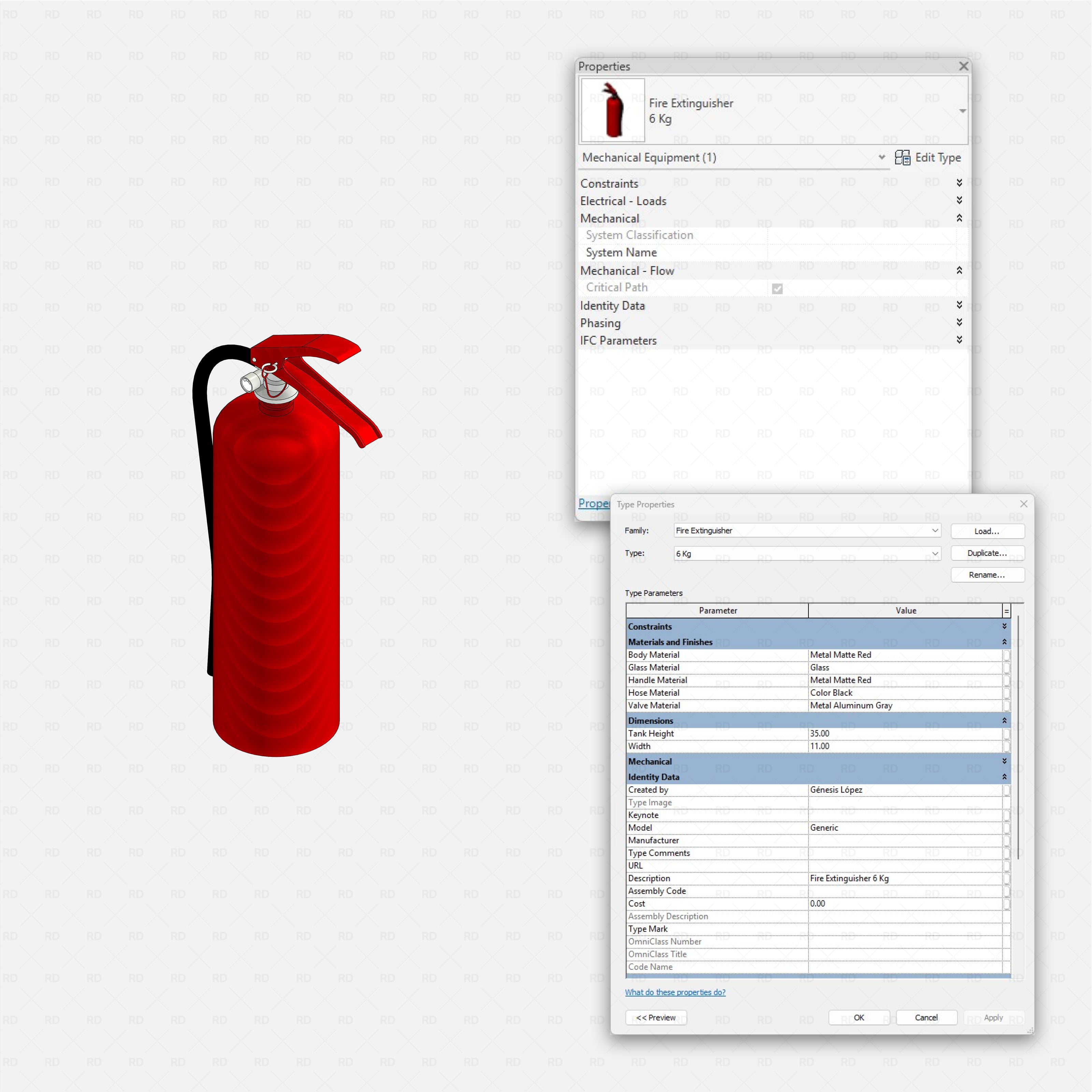1092x1092 pixels.
Task: Click the associate parameter button for Cost
Action: tap(1006, 903)
